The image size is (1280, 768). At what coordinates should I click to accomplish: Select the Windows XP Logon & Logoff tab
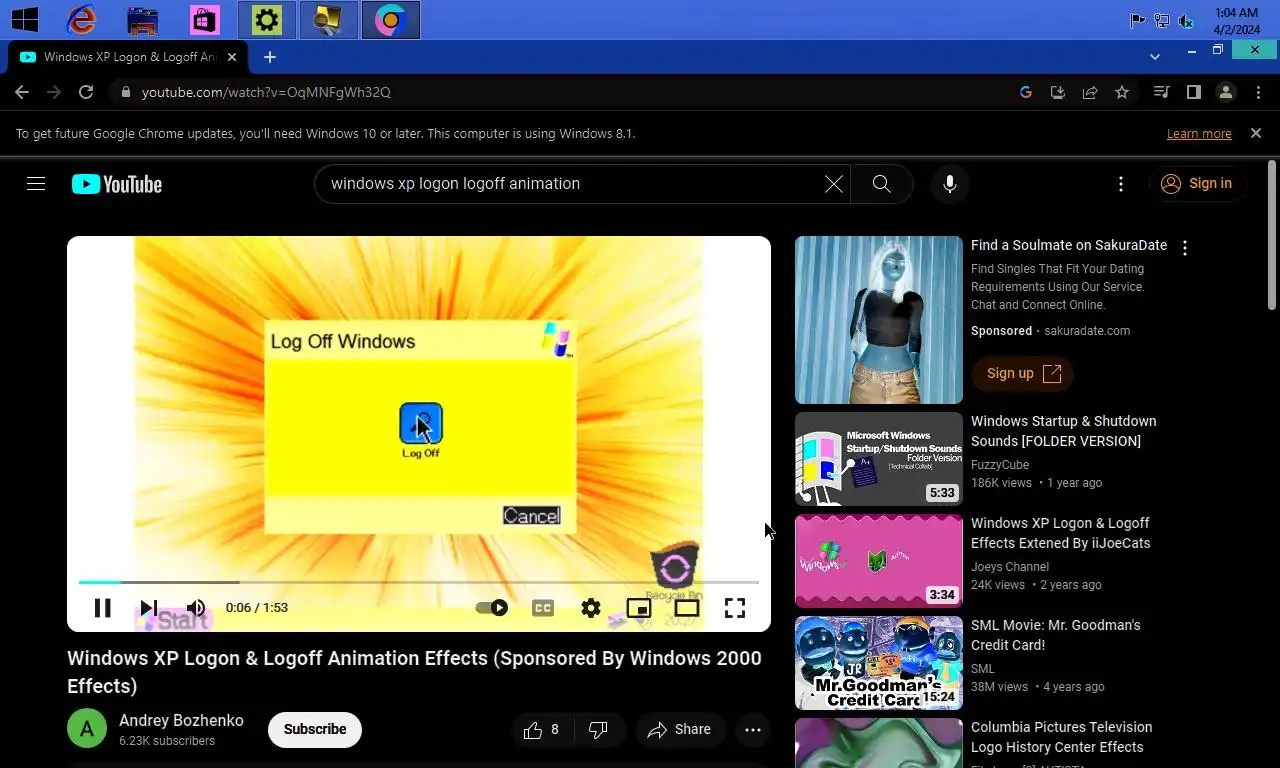pyautogui.click(x=128, y=57)
